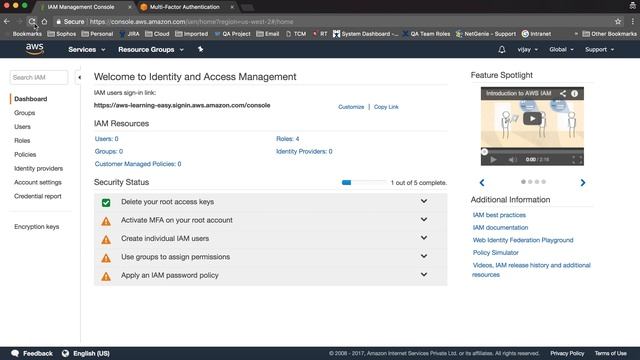Click green check for Delete root access keys
The image size is (640, 360).
(106, 202)
